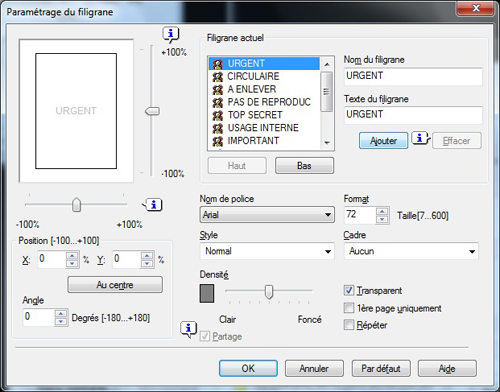Increase the X position stepper
The image size is (500, 392).
pyautogui.click(x=72, y=256)
